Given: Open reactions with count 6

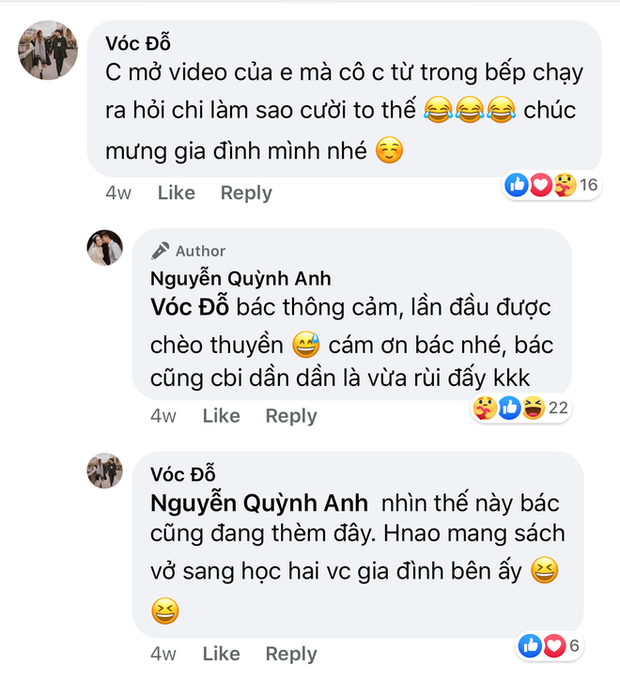Looking at the screenshot, I should point(549,646).
